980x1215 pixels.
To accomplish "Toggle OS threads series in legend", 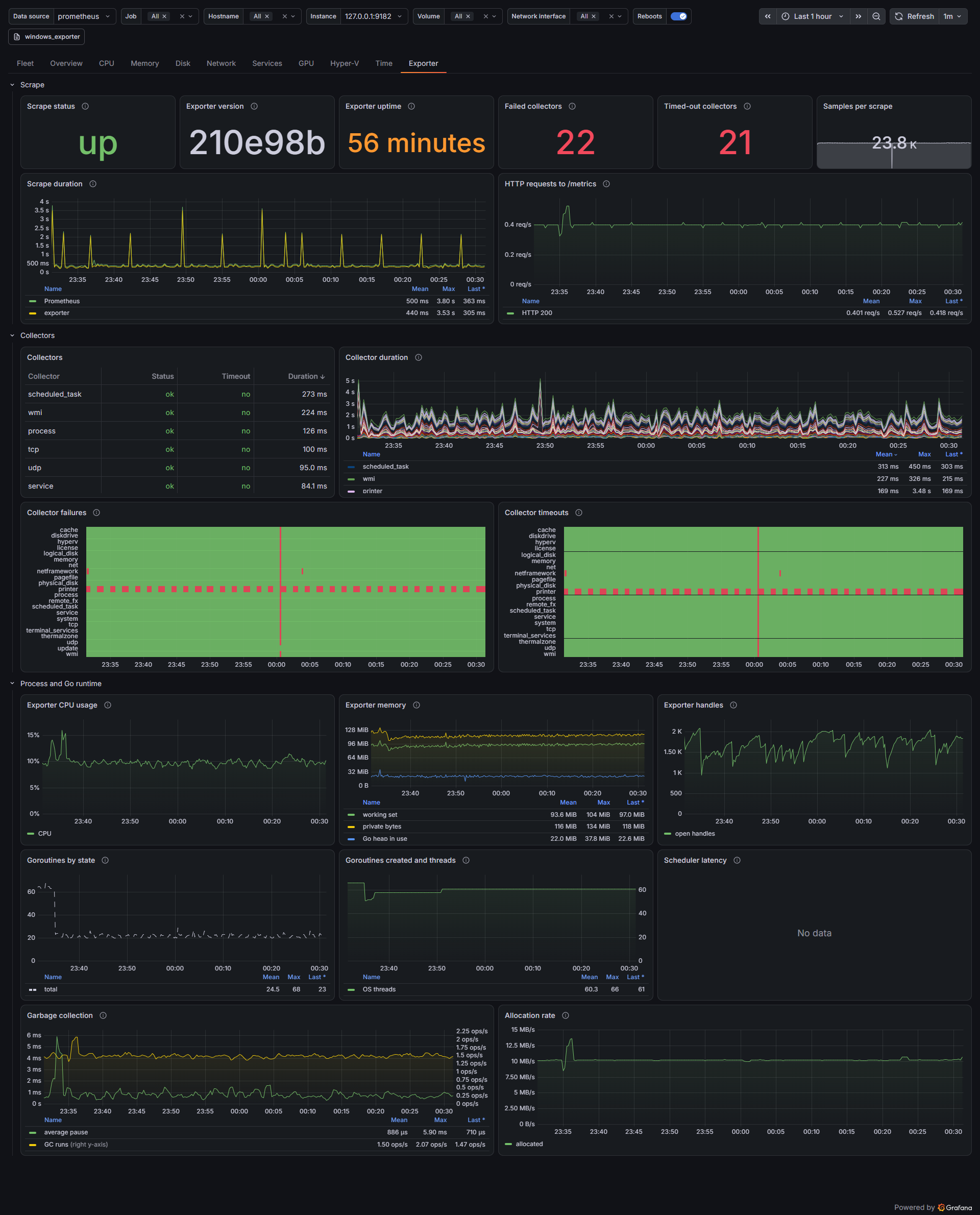I will 379,989.
